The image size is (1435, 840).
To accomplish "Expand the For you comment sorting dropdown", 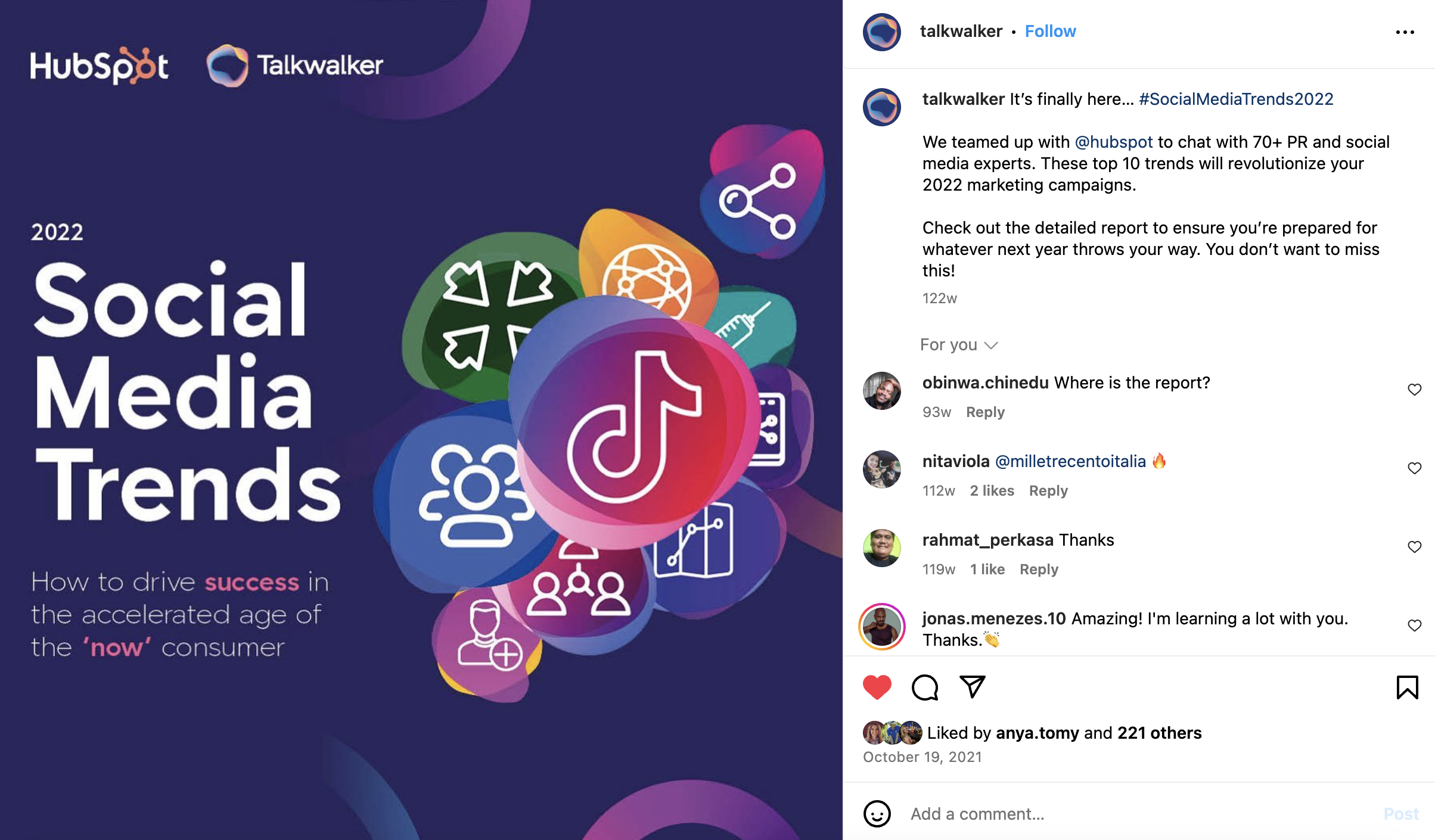I will 958,345.
